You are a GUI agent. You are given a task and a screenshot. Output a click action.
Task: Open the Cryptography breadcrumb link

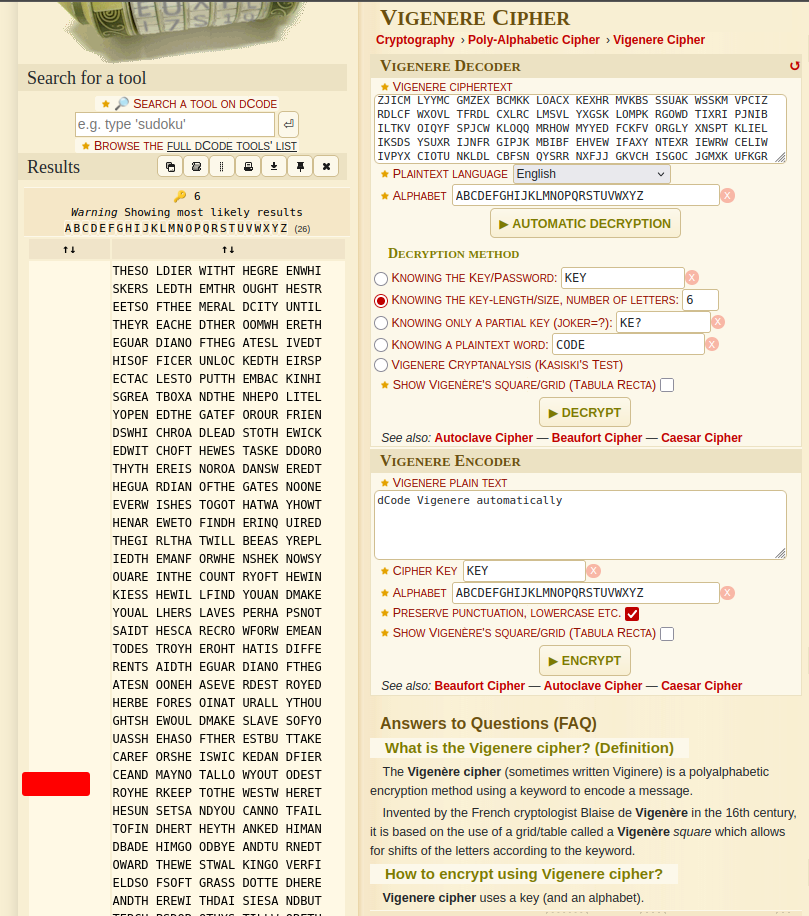(x=415, y=40)
